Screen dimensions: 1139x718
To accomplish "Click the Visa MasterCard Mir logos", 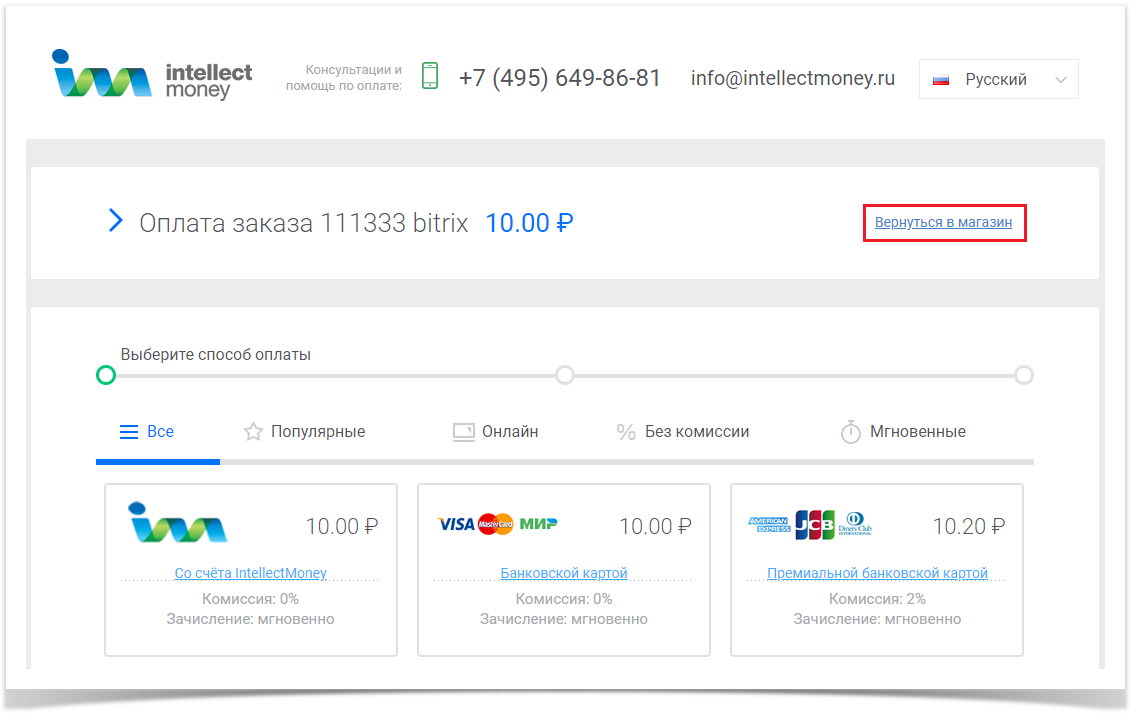I will click(x=497, y=524).
